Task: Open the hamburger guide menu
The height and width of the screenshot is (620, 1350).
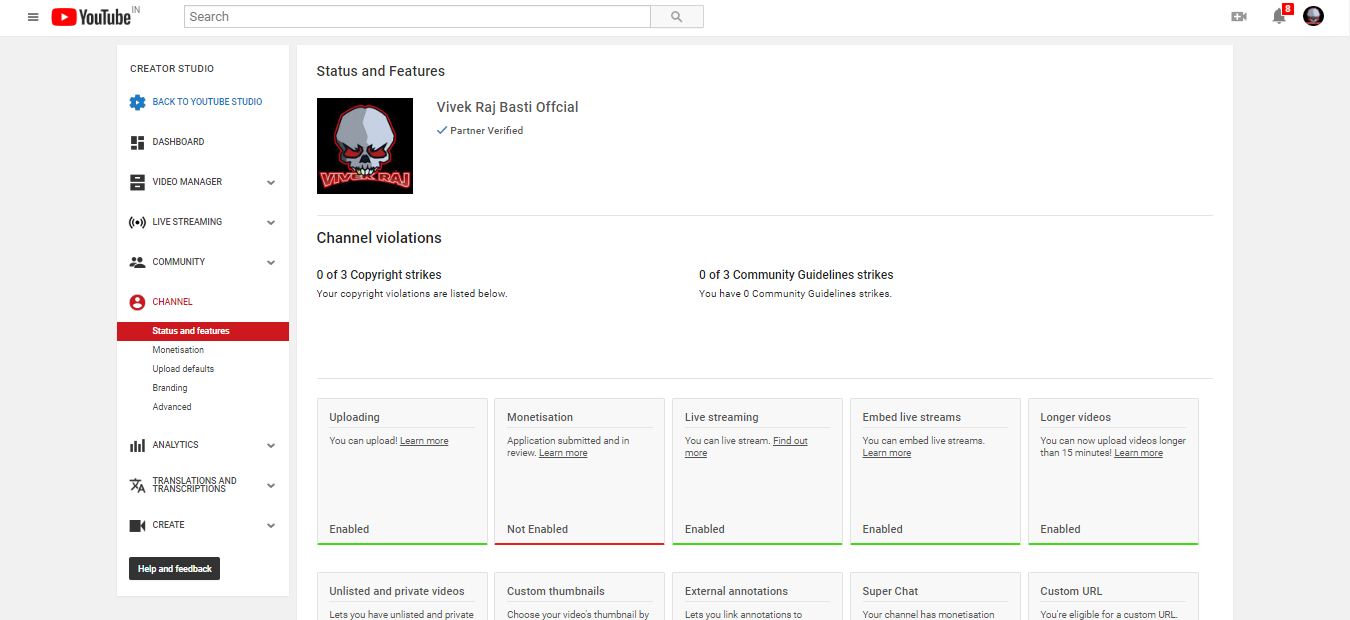Action: (33, 17)
